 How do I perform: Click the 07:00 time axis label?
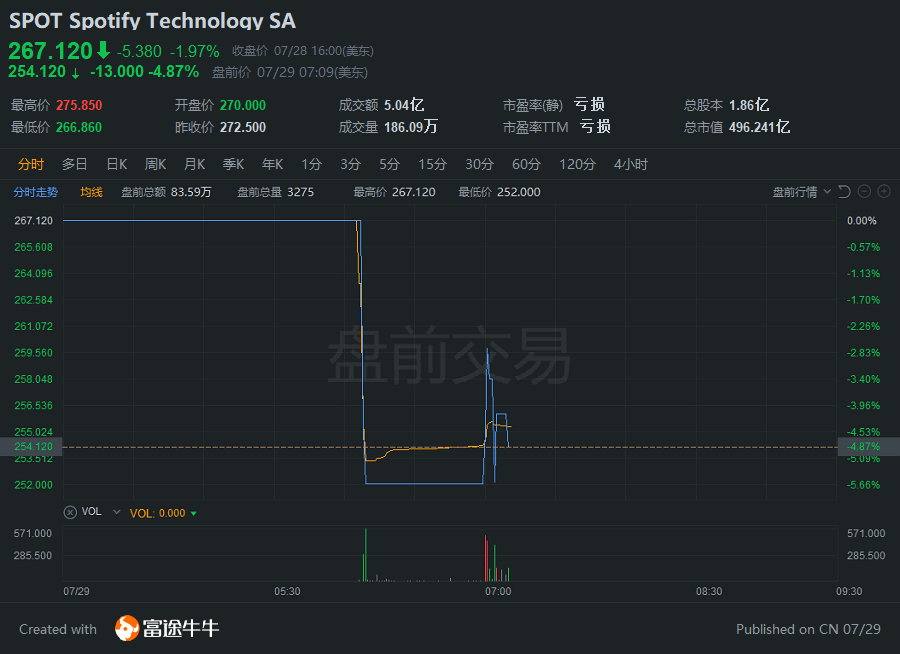(498, 591)
